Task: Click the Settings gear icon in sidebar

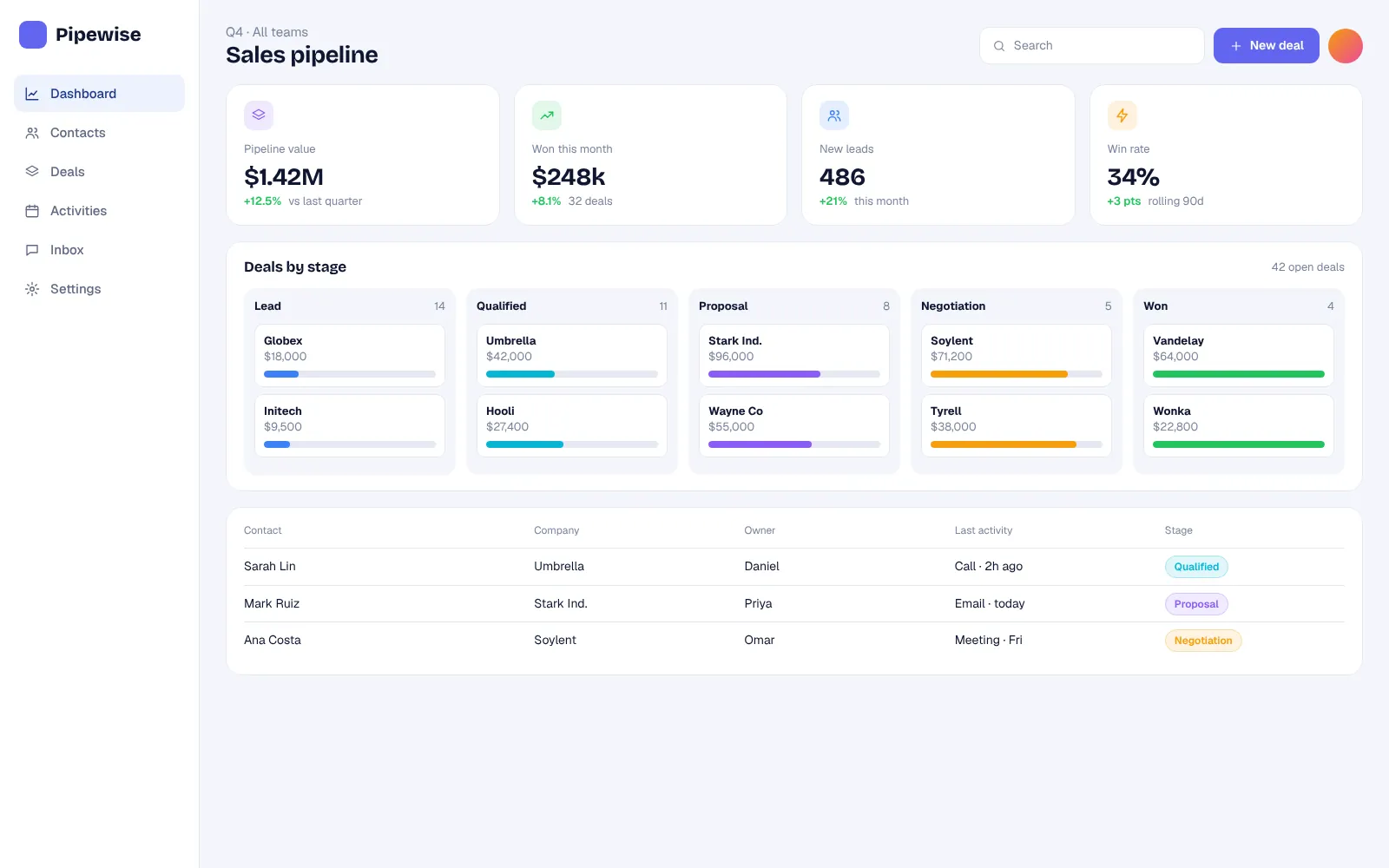Action: 32,289
